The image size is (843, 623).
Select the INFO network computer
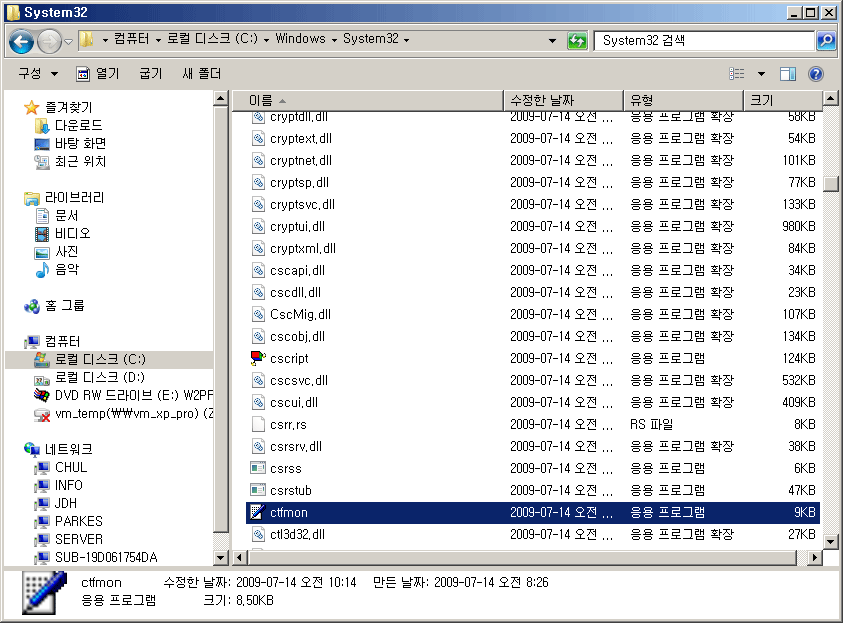(69, 485)
